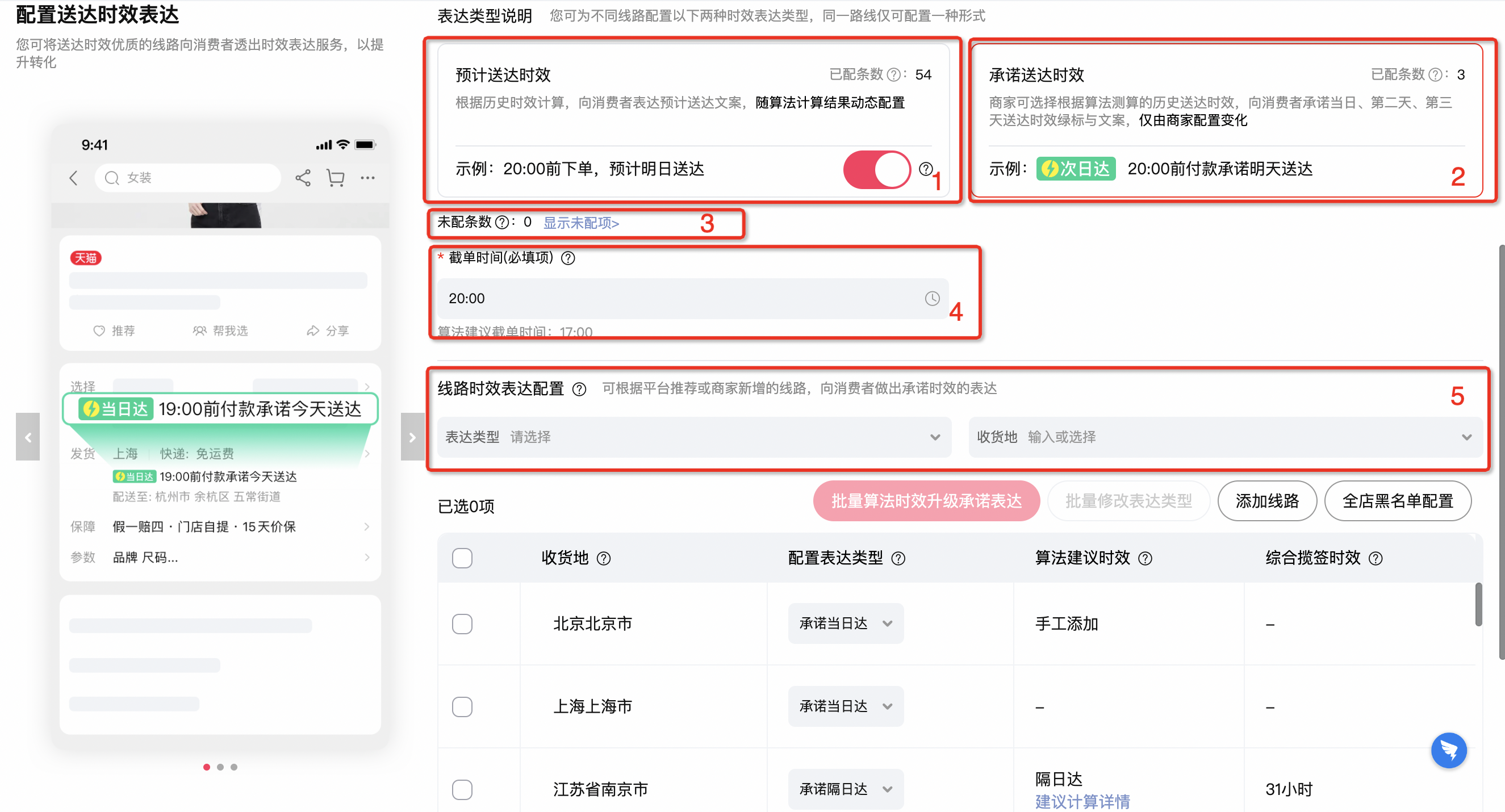Open the shopping cart icon in preview
The width and height of the screenshot is (1505, 812).
[x=335, y=178]
